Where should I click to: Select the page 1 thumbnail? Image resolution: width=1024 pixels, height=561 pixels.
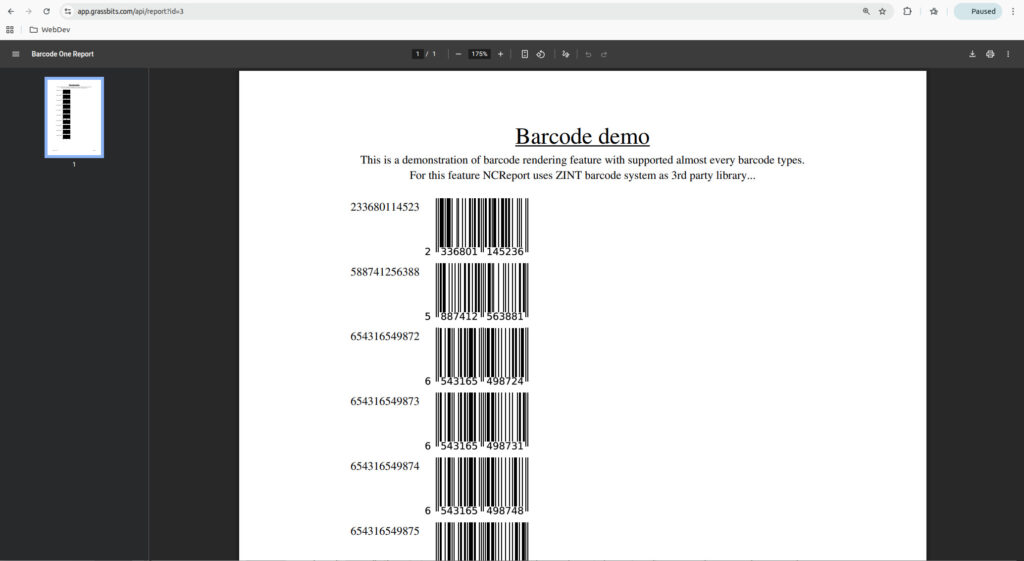tap(74, 117)
